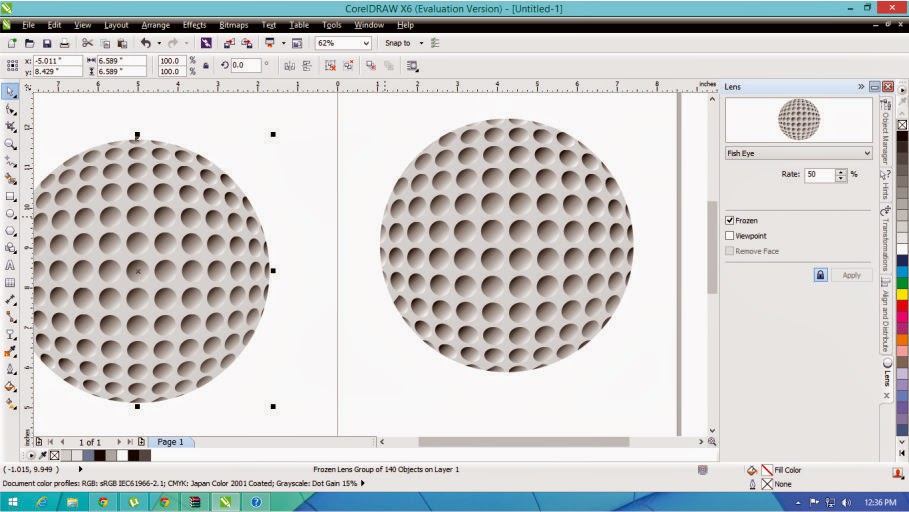The width and height of the screenshot is (909, 512).
Task: Open the Object Manager docker tab
Action: (x=885, y=132)
